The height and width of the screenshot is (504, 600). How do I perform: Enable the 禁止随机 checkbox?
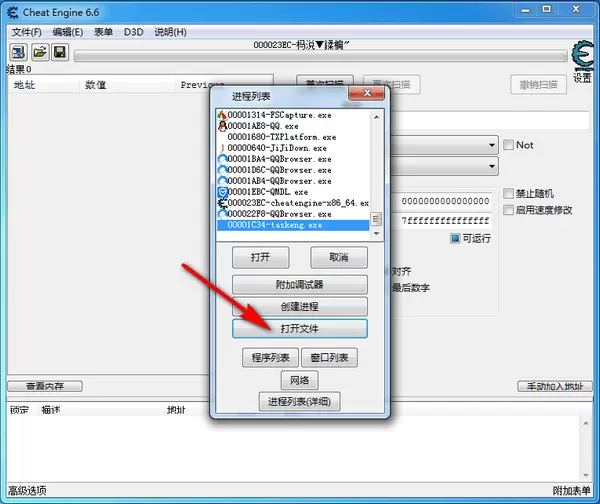click(x=508, y=194)
